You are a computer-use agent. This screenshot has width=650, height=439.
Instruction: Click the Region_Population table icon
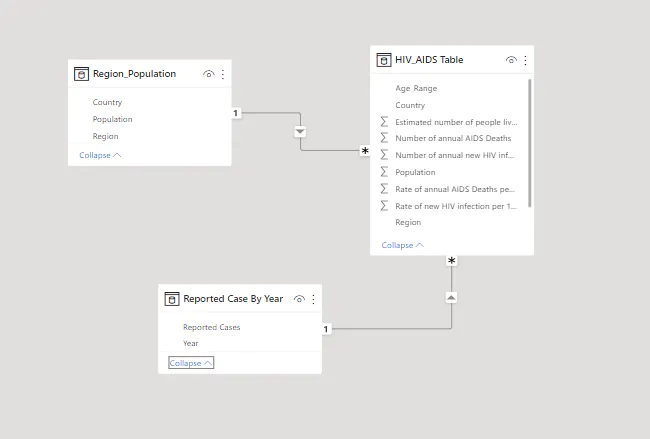81,74
